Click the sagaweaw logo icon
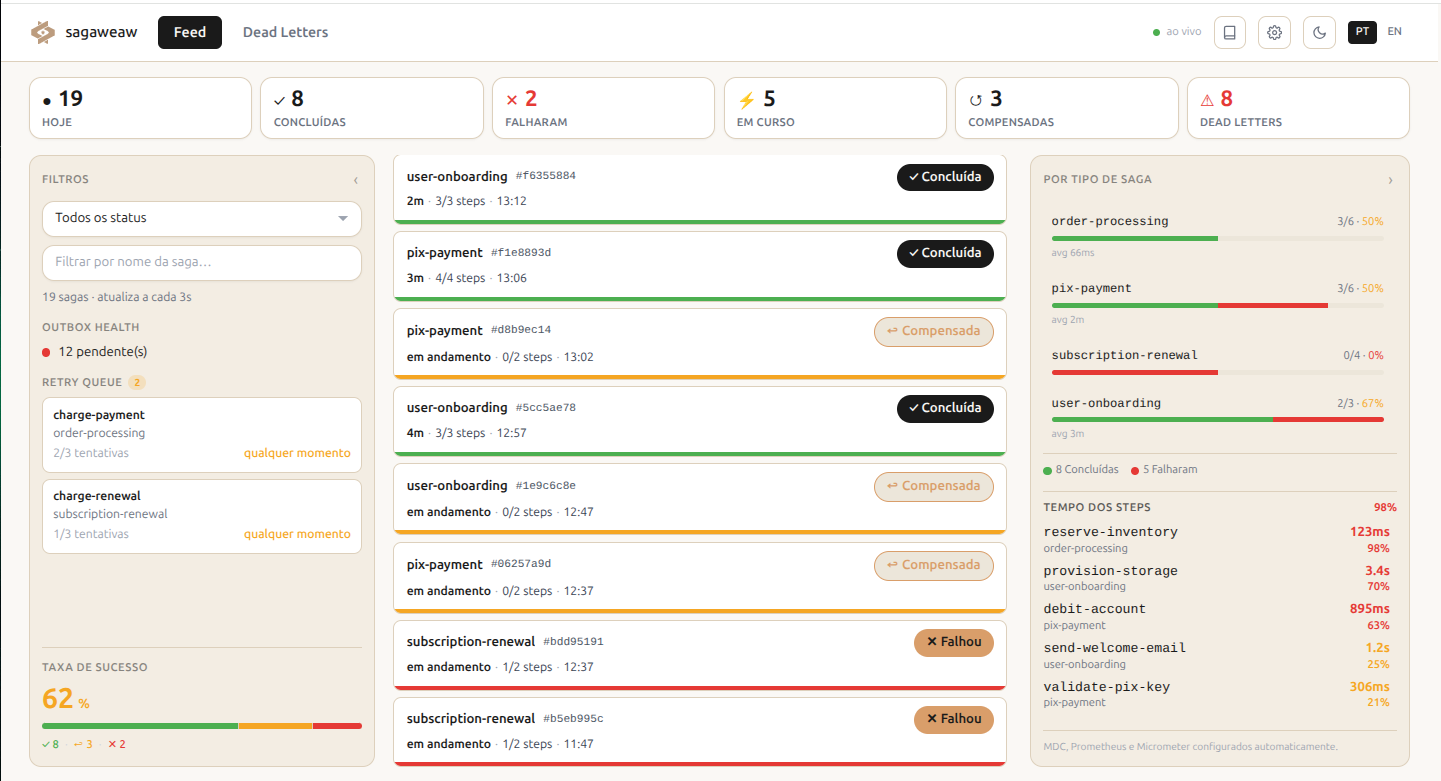Screen dimensions: 1441x781 point(42,32)
